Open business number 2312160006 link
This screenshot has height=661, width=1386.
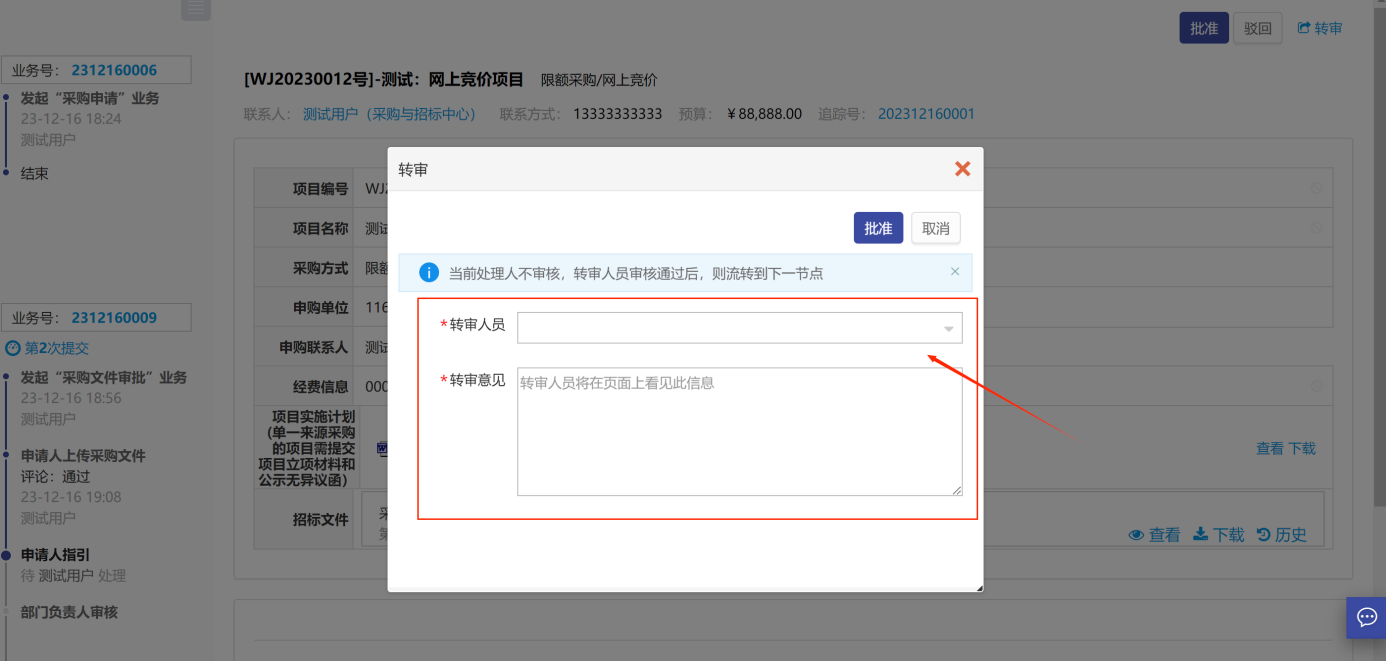point(114,70)
